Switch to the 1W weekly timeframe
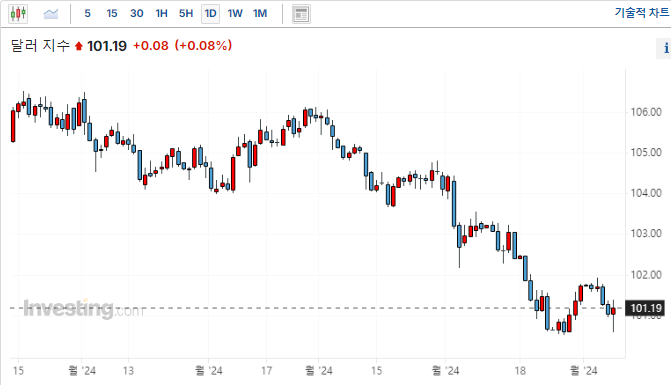The image size is (671, 385). coord(235,14)
